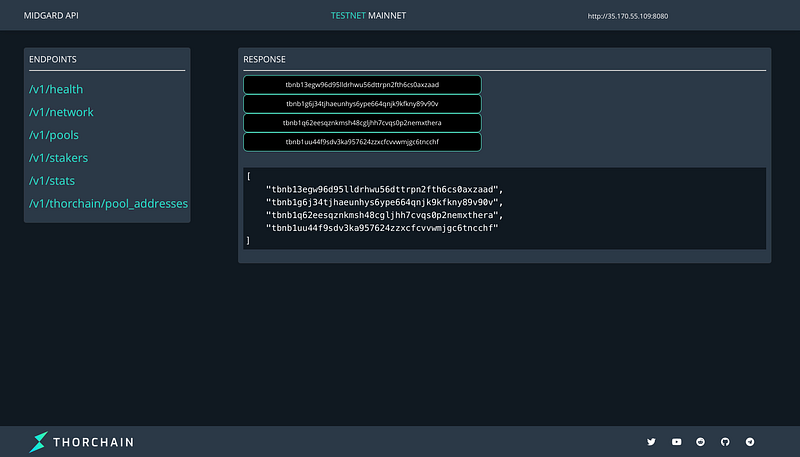Choose address button tbnb1uu44f9sdv3ka957624zzxcfcvvwmjgc6tncchf
800x457 pixels.
tap(362, 142)
